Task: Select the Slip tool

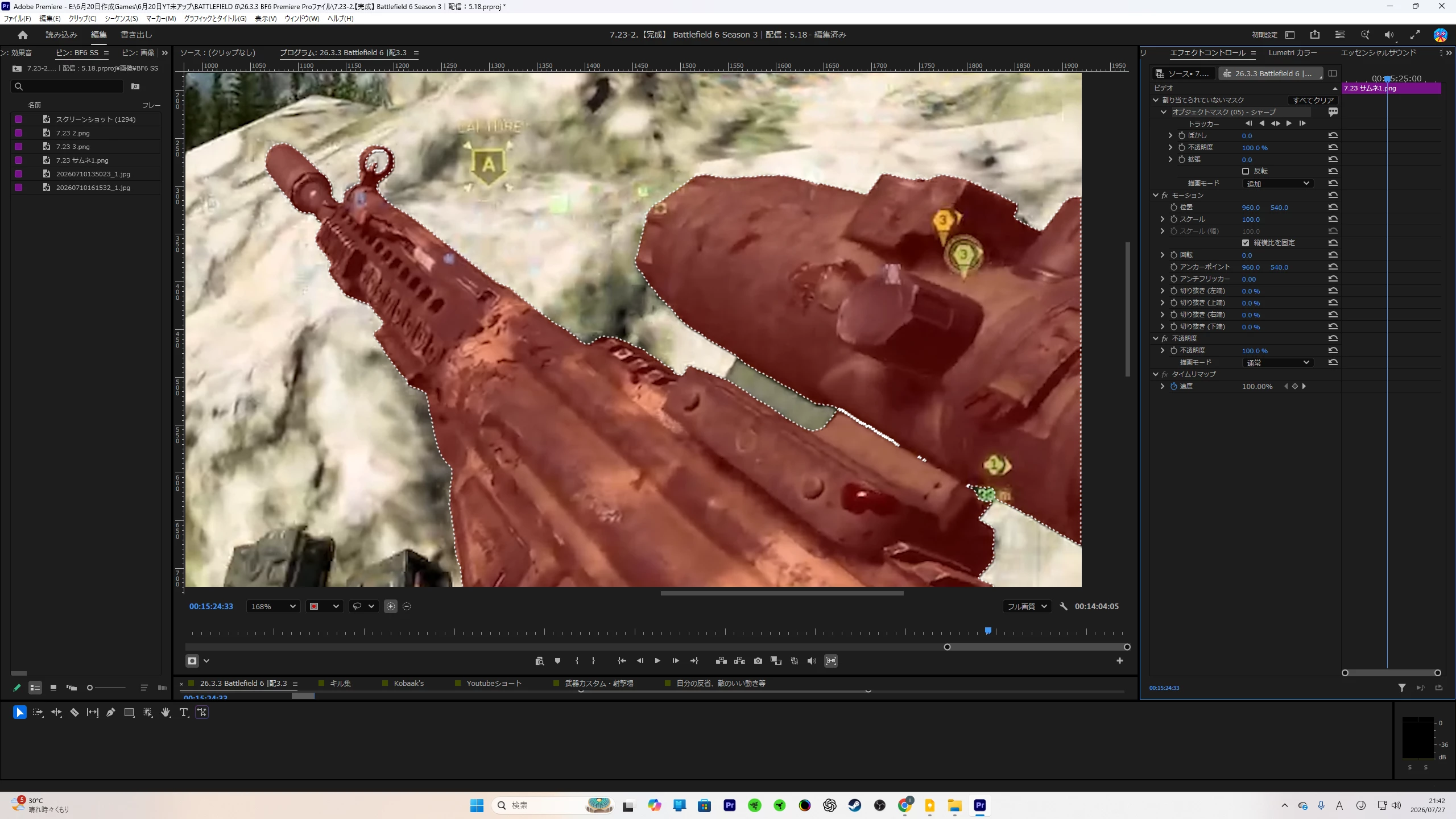Action: pyautogui.click(x=92, y=712)
